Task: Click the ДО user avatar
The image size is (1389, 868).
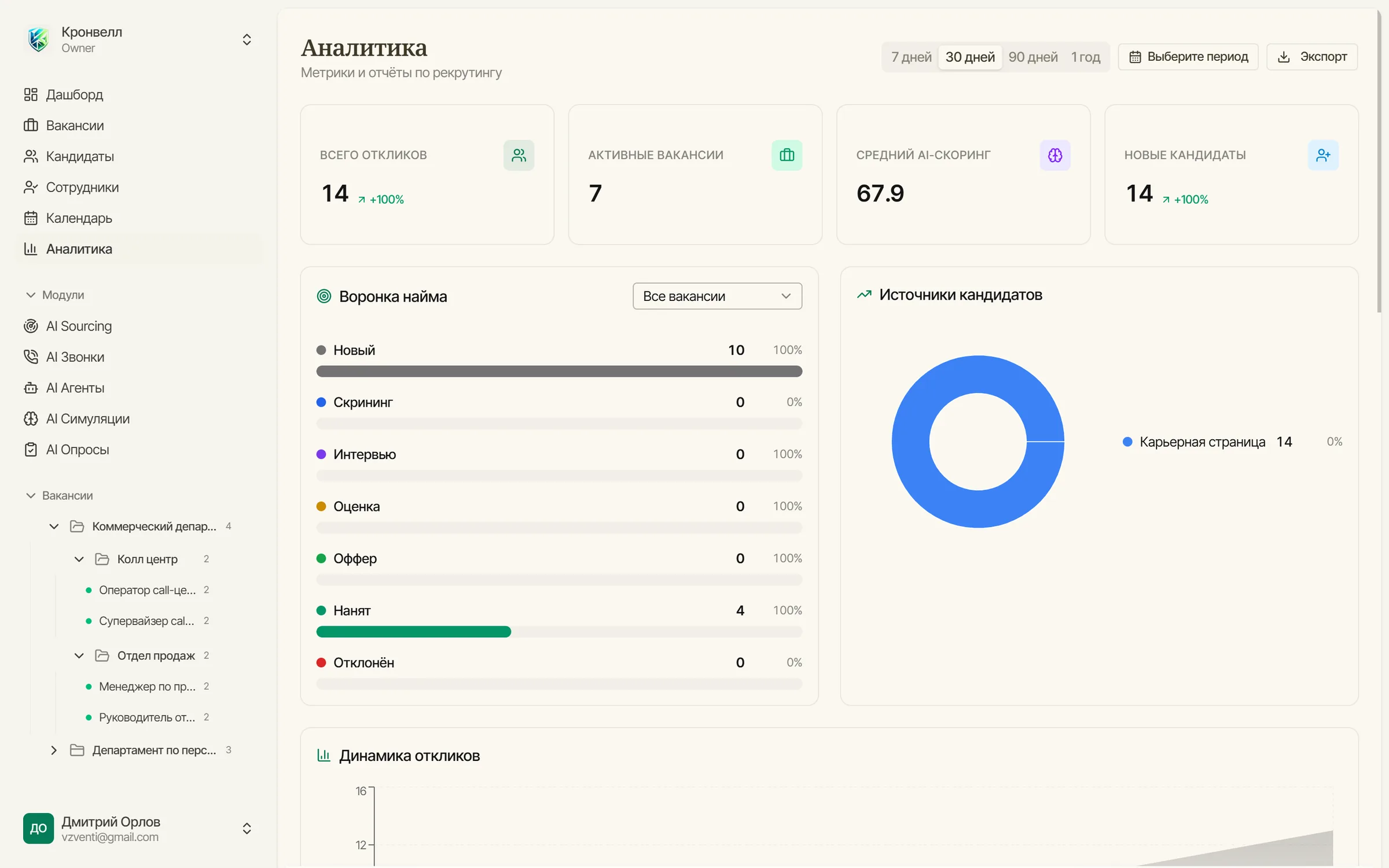Action: click(38, 828)
